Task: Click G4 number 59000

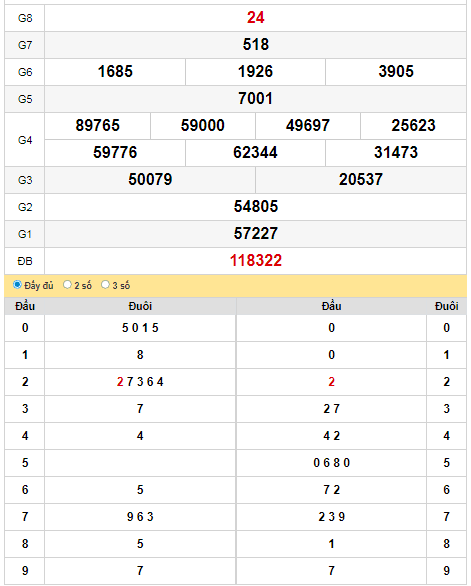Action: [203, 126]
